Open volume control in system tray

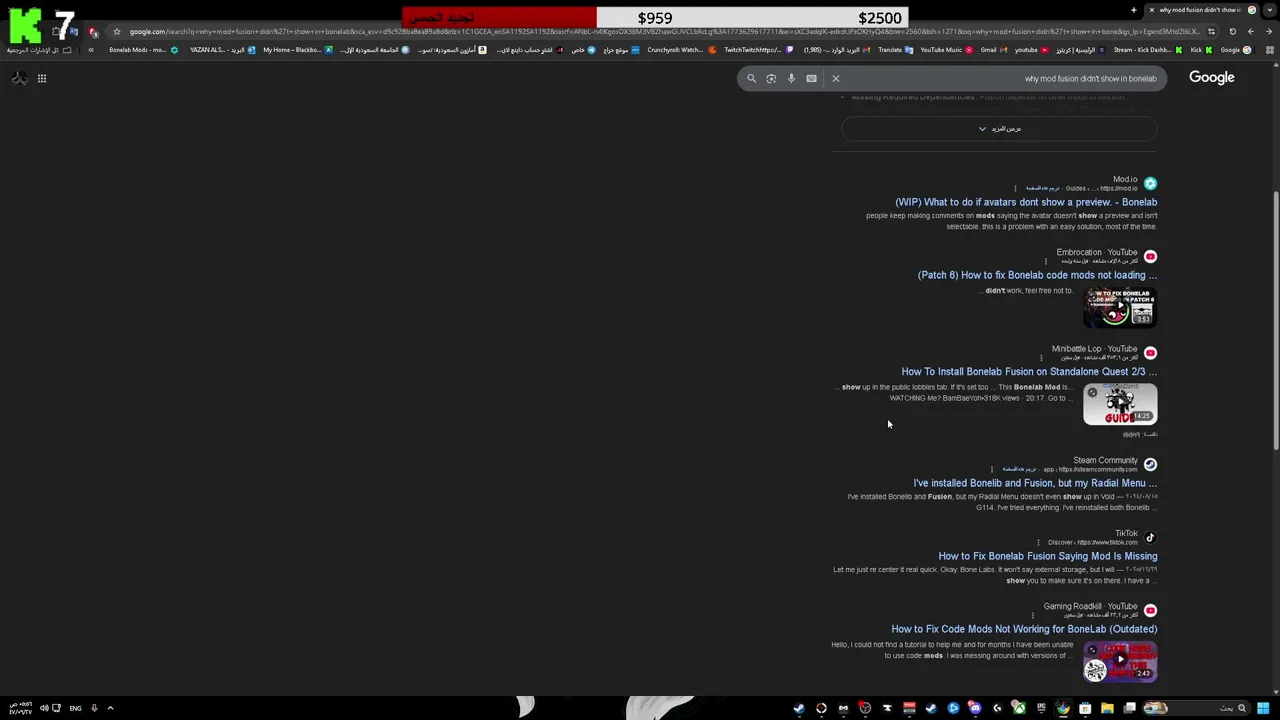[x=44, y=708]
